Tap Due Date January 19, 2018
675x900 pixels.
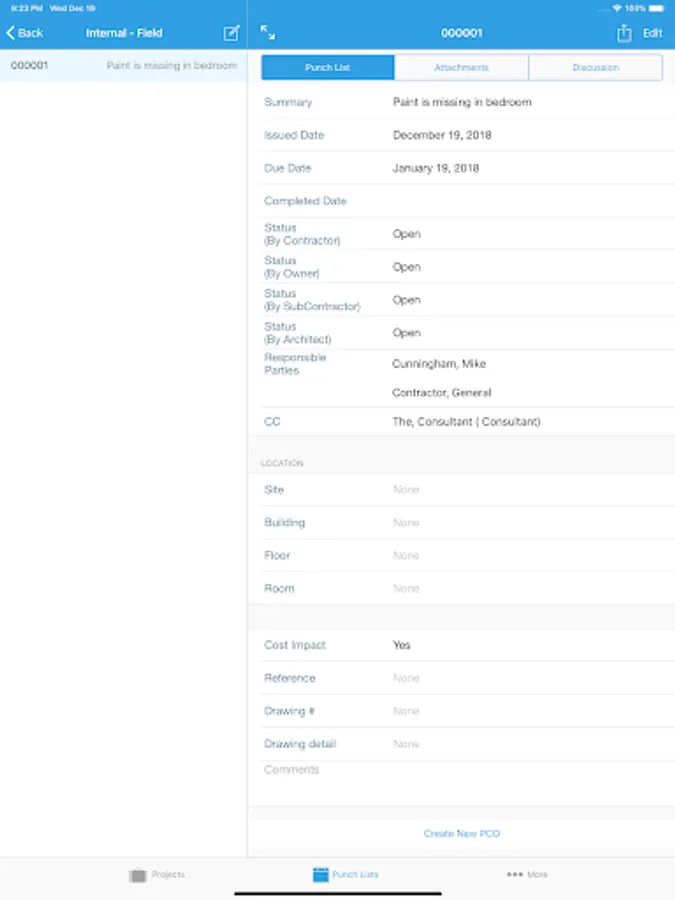point(436,168)
